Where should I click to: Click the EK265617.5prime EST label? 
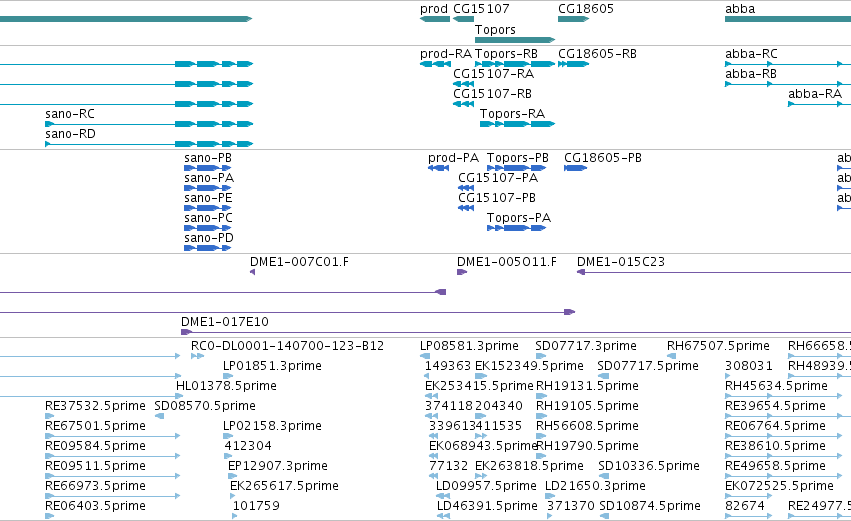tap(284, 487)
